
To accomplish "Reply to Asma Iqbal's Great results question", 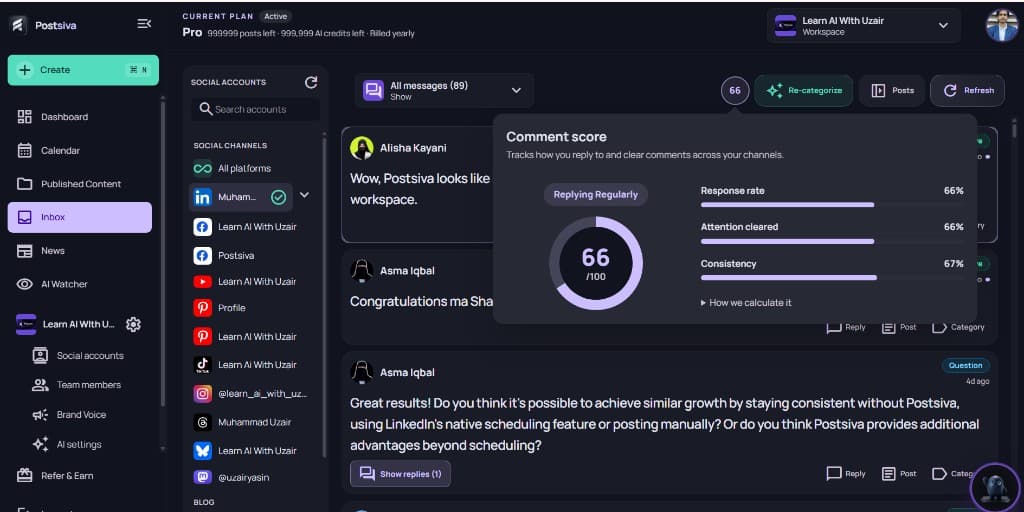I will (846, 474).
